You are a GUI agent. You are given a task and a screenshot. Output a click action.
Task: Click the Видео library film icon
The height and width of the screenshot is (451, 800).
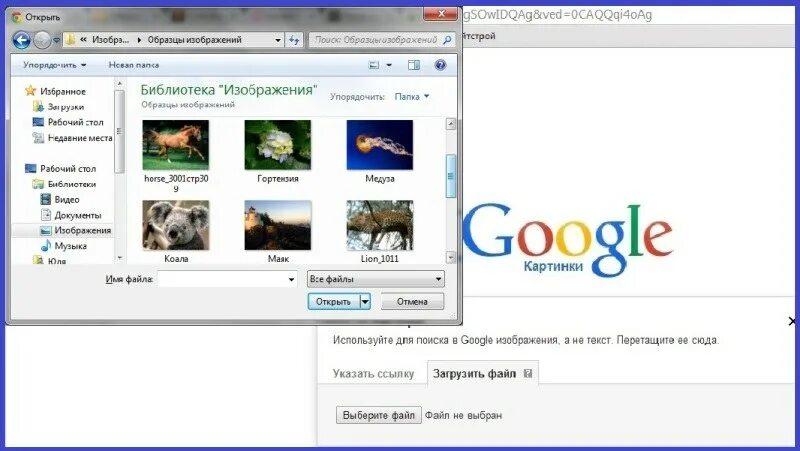(x=46, y=199)
